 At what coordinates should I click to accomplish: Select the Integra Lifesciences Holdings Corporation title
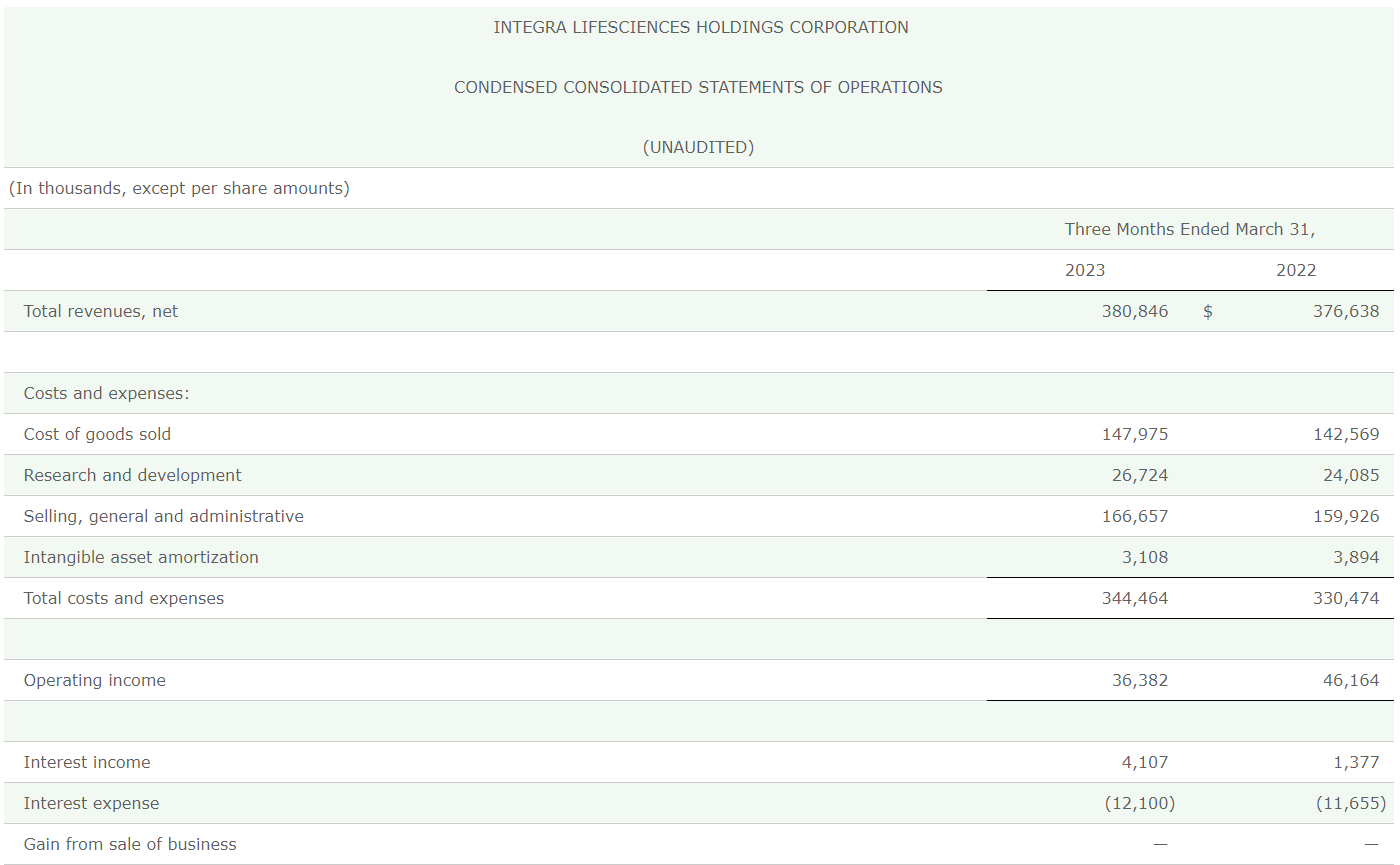701,28
